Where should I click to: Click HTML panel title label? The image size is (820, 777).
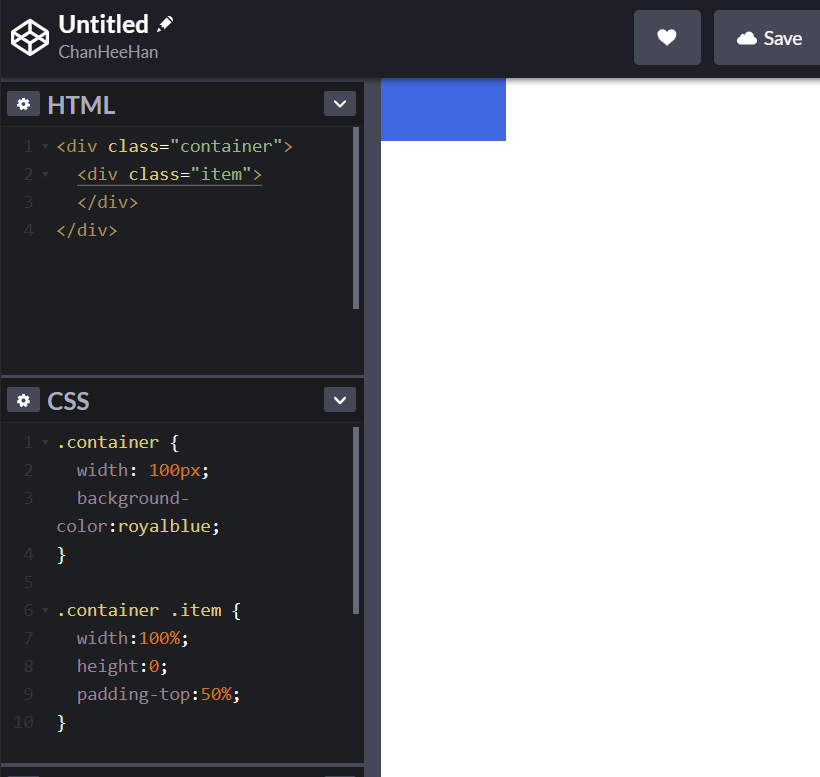tap(81, 105)
